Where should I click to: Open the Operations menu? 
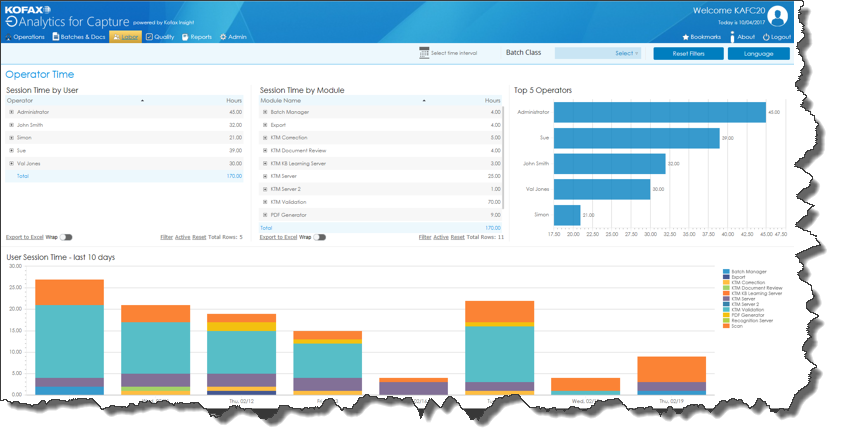[x=29, y=37]
